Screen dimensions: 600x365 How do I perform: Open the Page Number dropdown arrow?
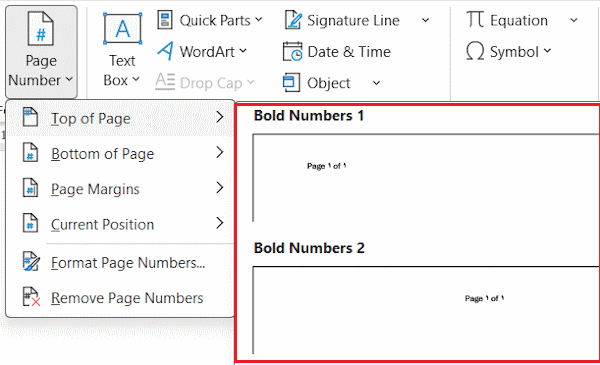(x=69, y=80)
